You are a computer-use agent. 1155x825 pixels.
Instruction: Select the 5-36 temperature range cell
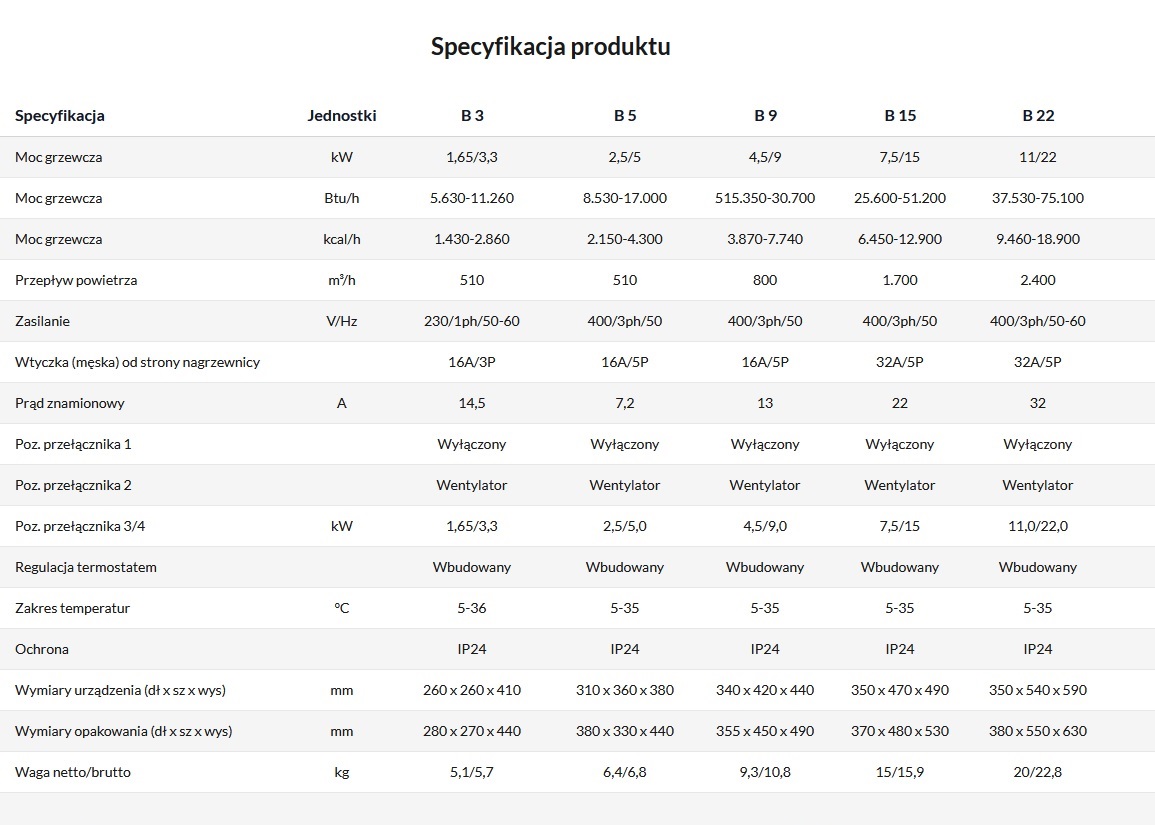472,608
